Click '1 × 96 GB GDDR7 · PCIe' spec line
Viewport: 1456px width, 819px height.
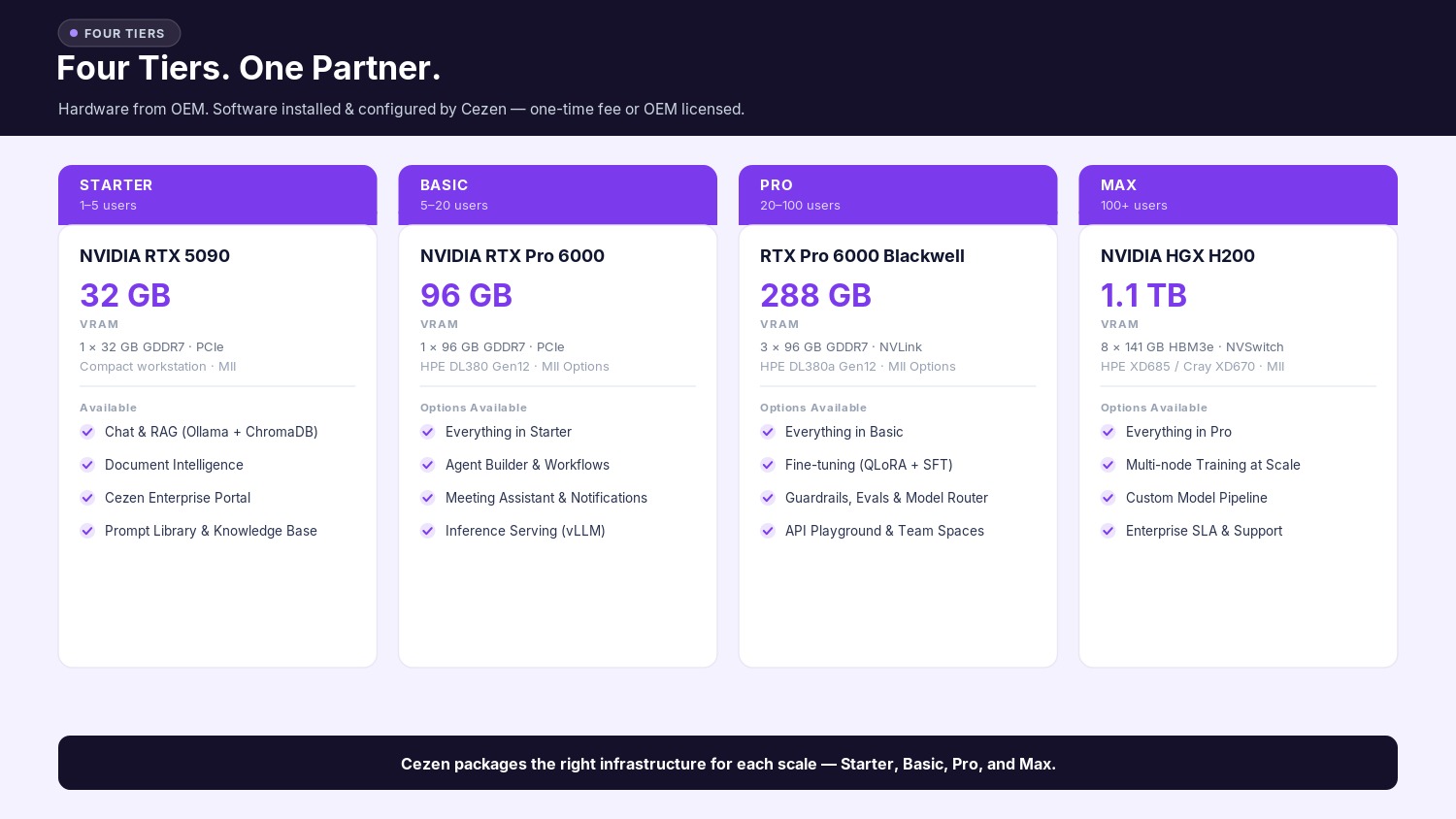[492, 347]
